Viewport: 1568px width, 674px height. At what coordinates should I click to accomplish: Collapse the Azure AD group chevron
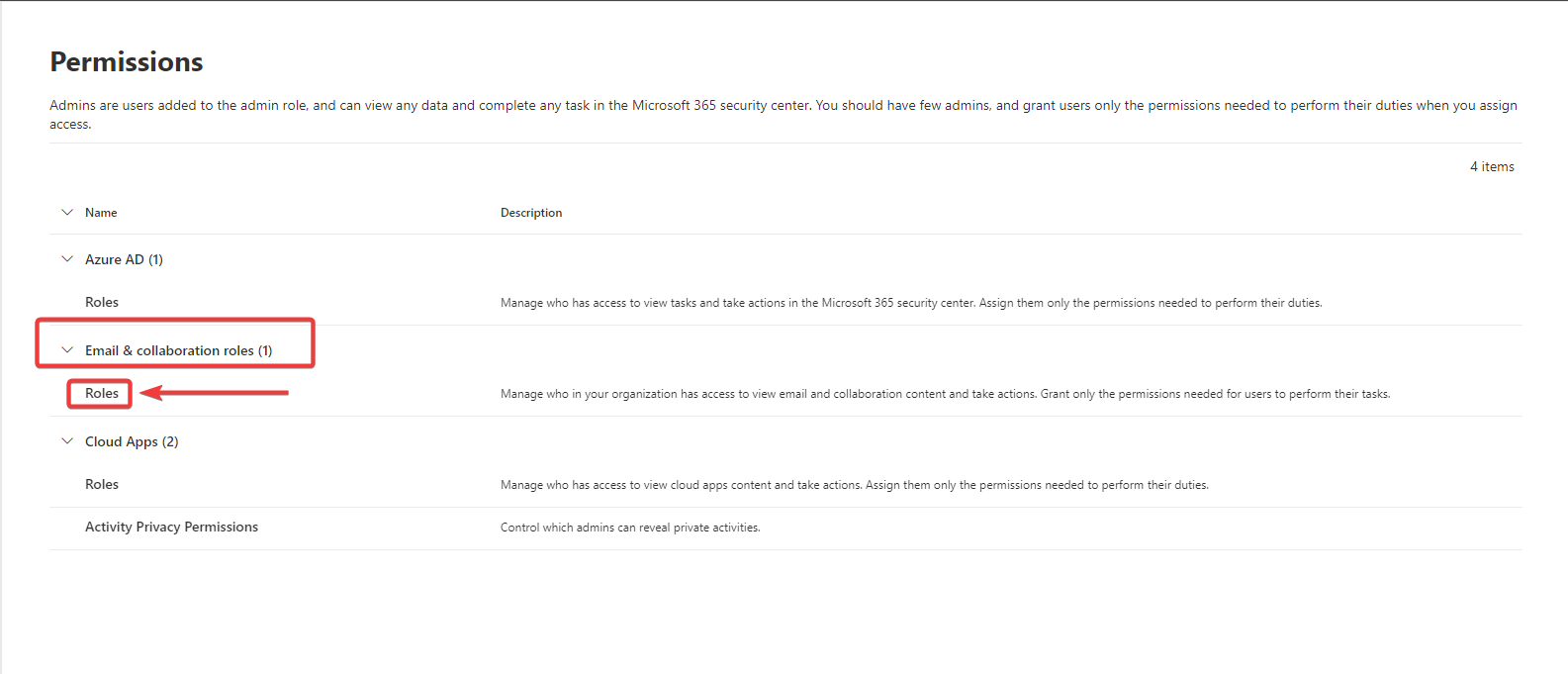point(67,259)
